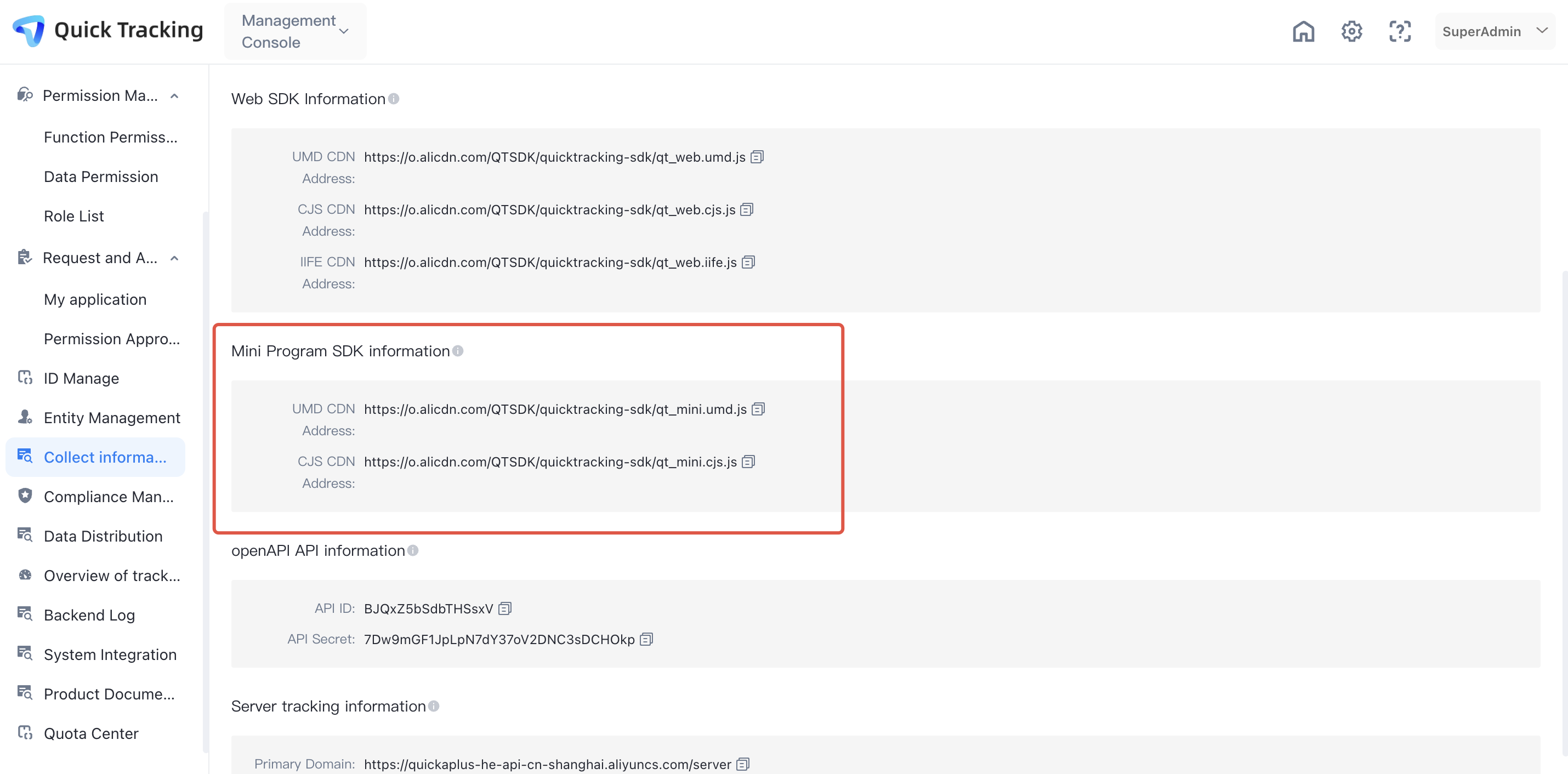
Task: Click the Compliance Management sidebar icon
Action: point(25,496)
